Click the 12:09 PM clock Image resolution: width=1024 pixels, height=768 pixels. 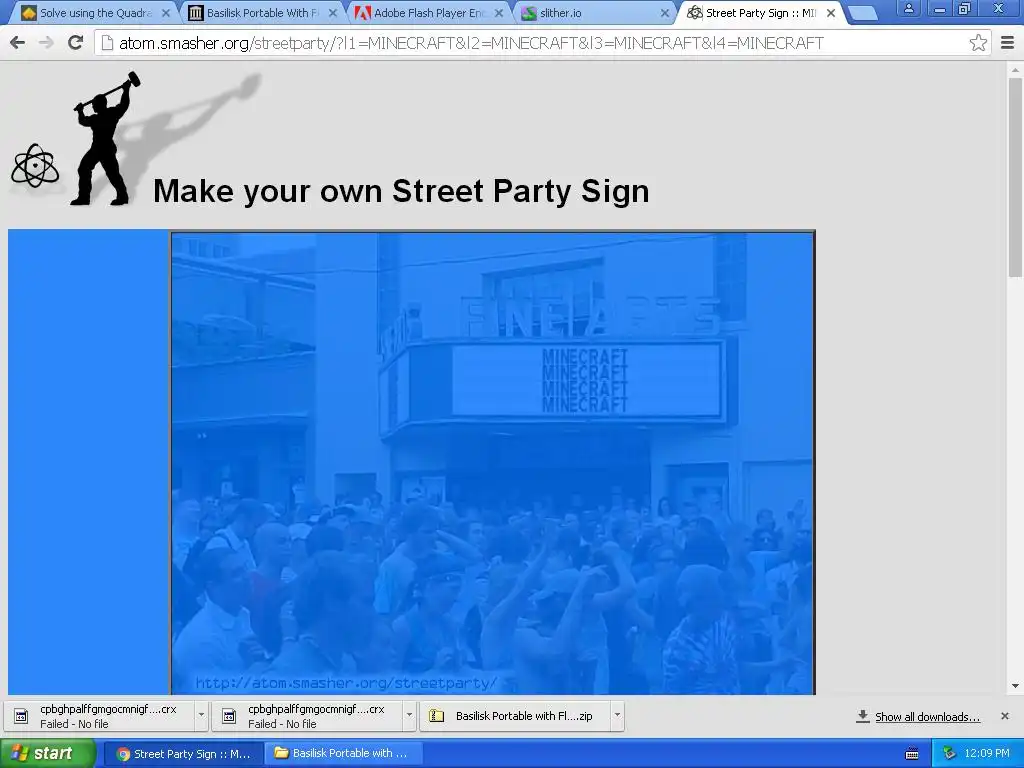(987, 754)
